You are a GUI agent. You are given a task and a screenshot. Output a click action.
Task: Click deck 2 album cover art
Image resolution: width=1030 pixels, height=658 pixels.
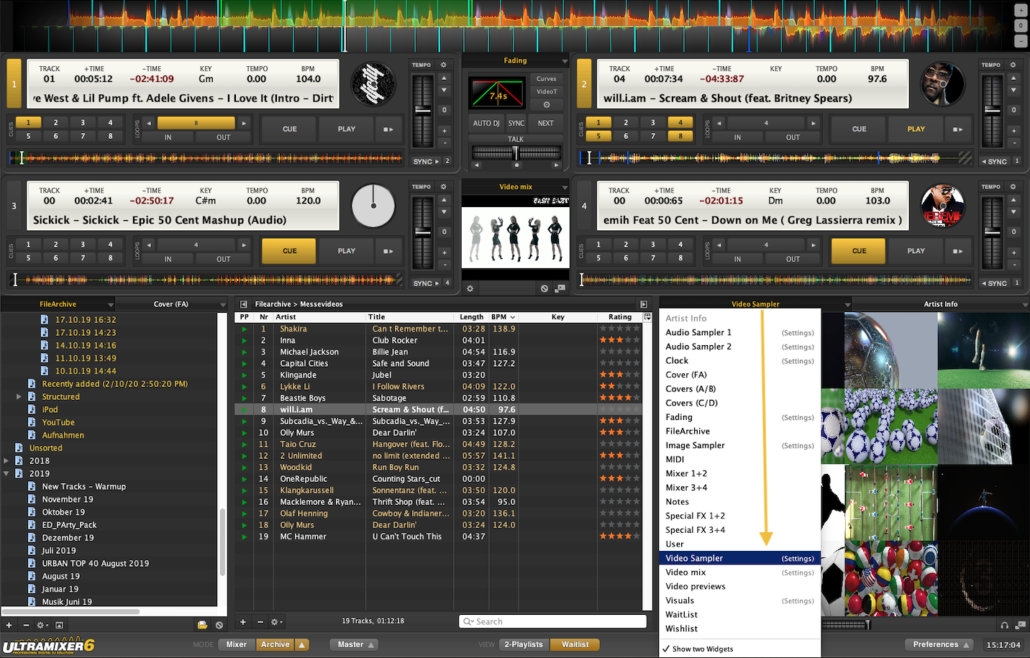coord(942,84)
